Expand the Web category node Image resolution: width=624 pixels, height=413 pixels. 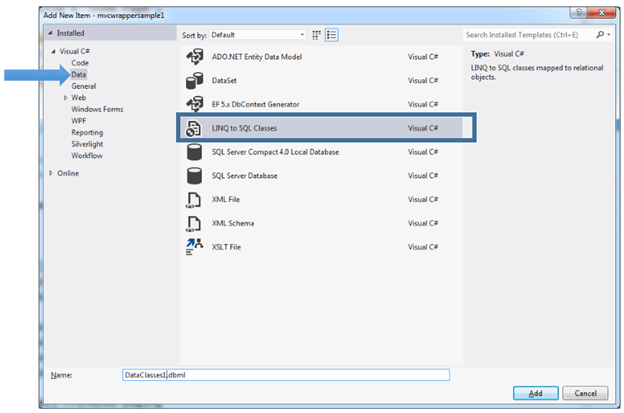66,98
